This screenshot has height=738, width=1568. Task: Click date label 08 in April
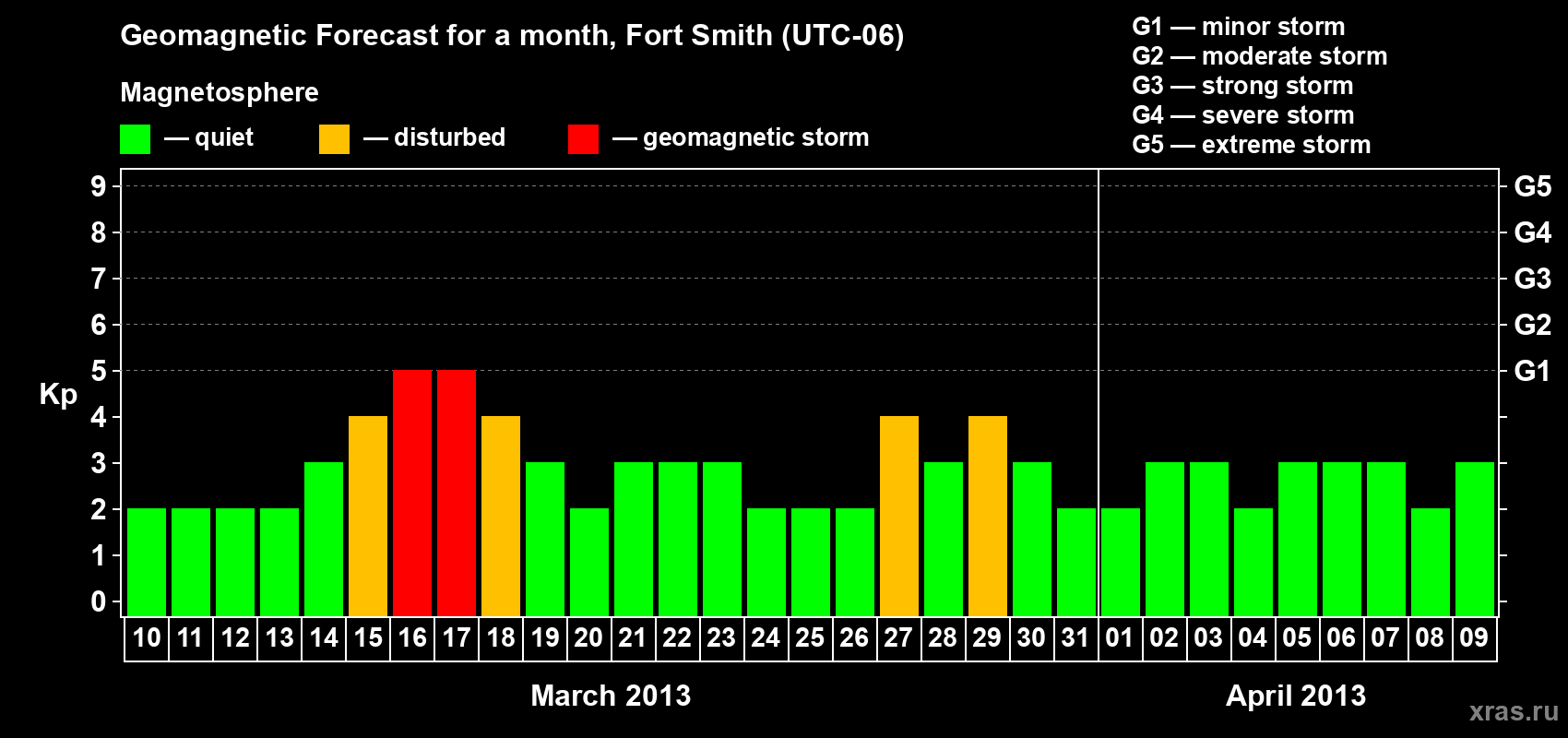pyautogui.click(x=1431, y=638)
